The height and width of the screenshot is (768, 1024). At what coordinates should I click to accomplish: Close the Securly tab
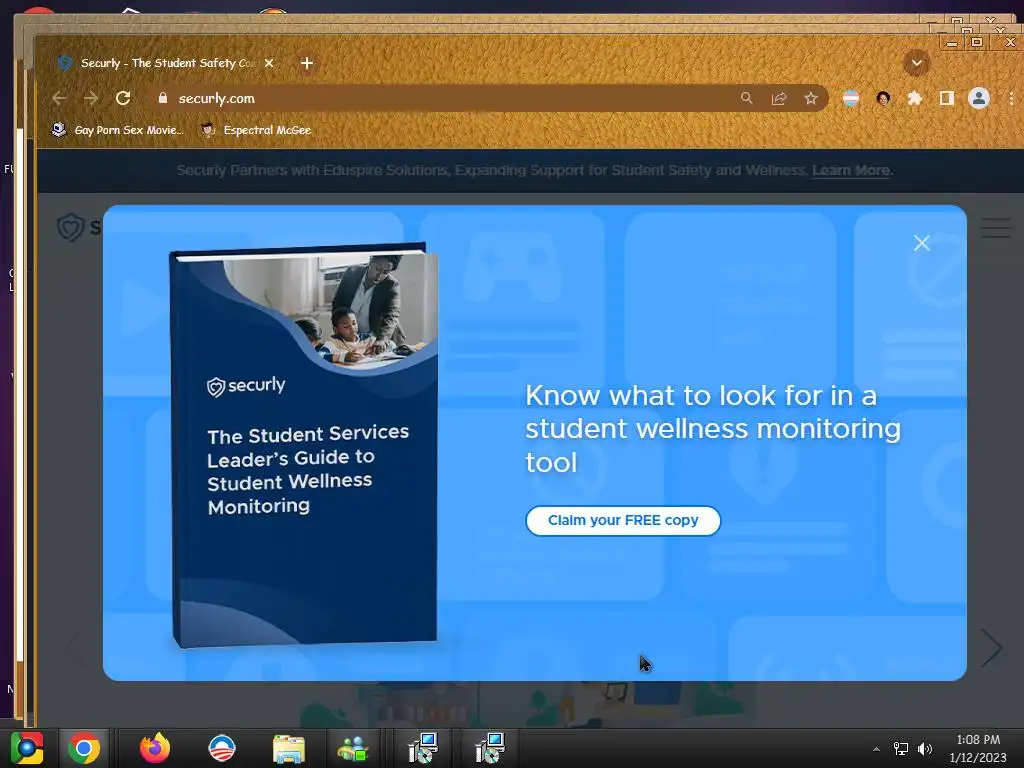point(269,63)
